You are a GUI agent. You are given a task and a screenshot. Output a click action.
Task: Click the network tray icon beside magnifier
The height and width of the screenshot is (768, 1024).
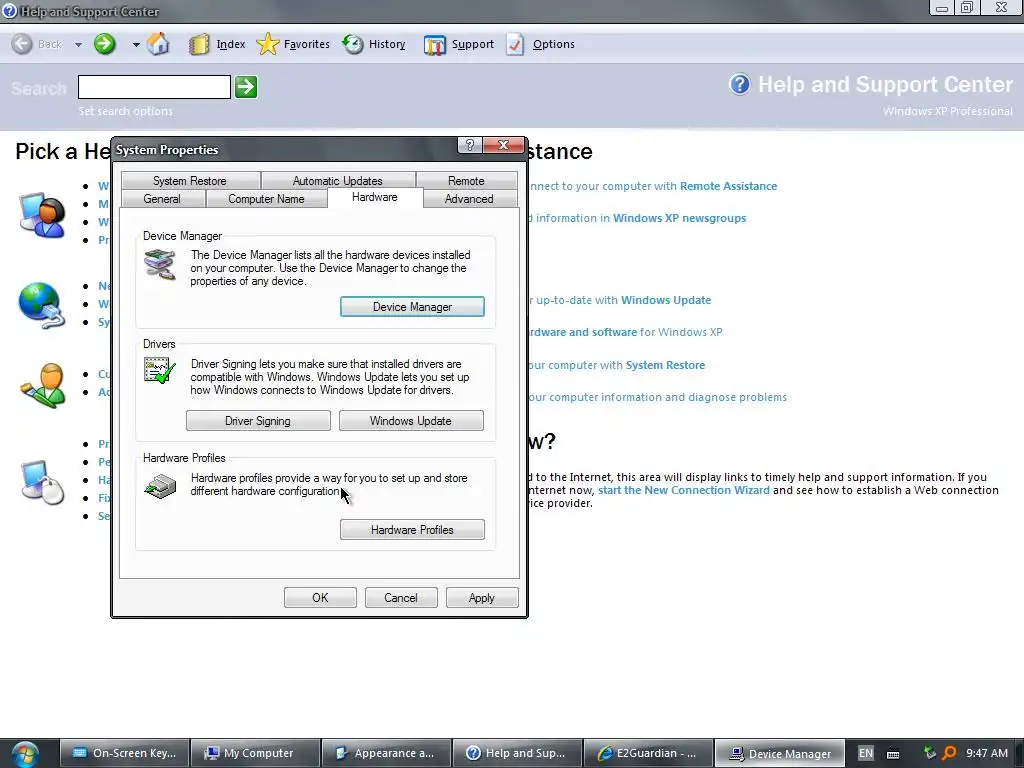coord(930,753)
